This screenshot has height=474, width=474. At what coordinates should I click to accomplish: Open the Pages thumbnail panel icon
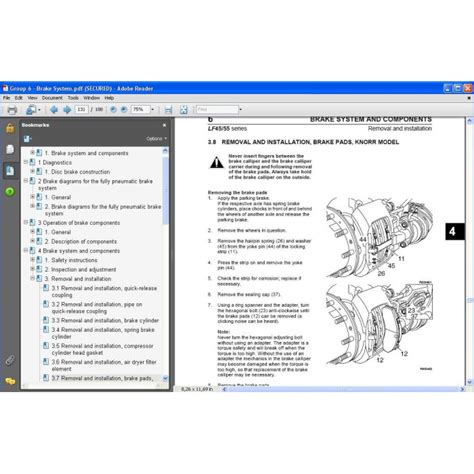[10, 149]
